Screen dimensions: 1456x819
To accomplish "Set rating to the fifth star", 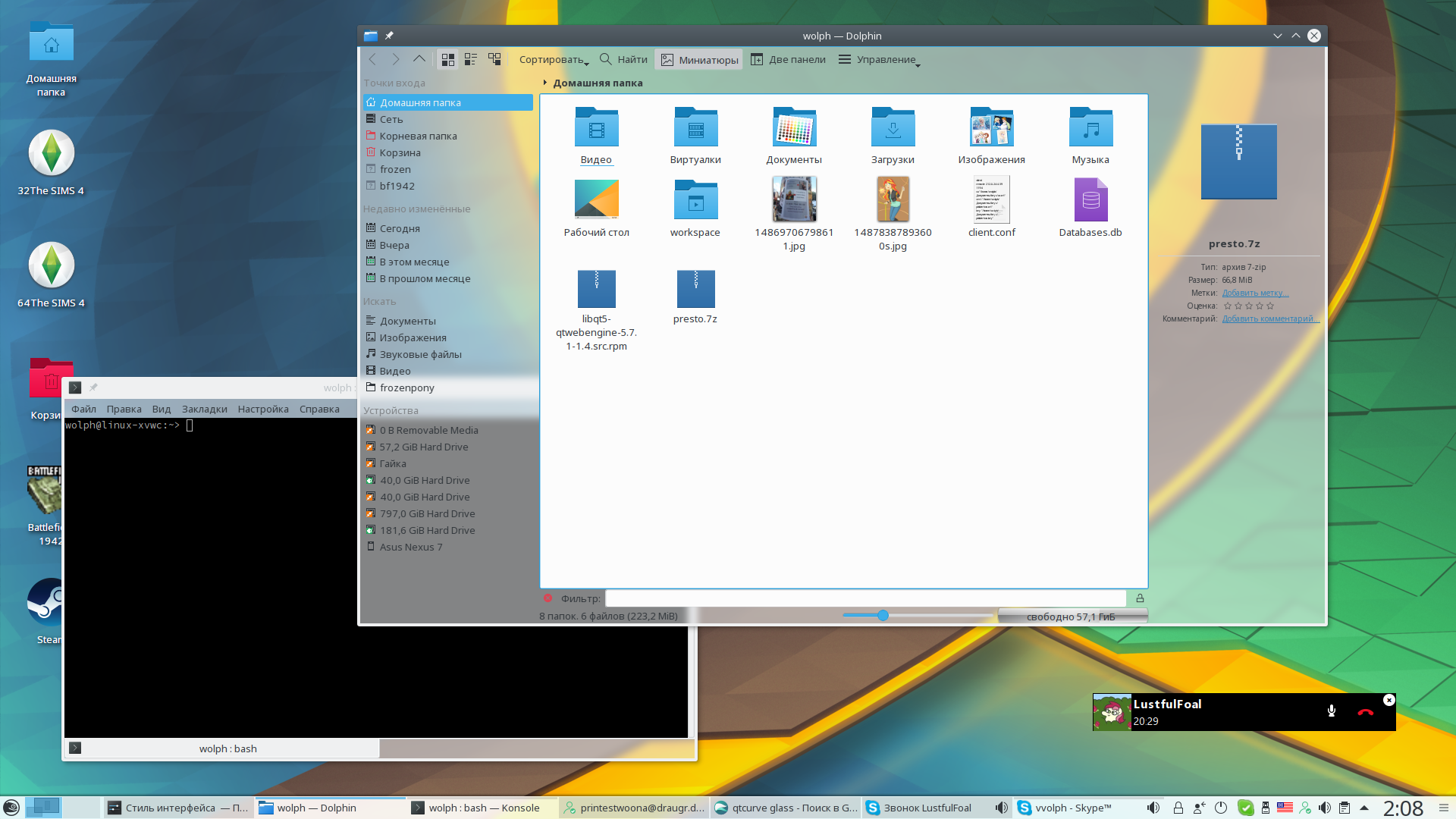I will point(1270,306).
